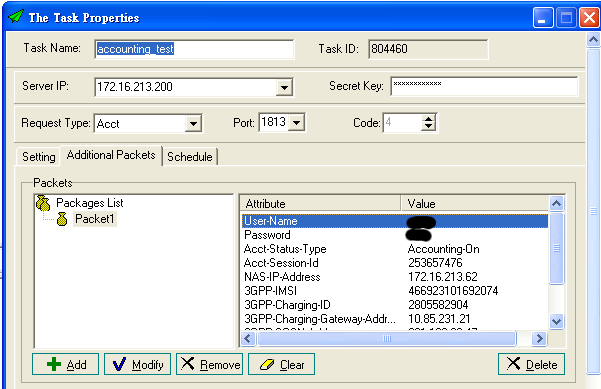Click the Packages List bag icon
Screen dimensions: 601x389
43,203
